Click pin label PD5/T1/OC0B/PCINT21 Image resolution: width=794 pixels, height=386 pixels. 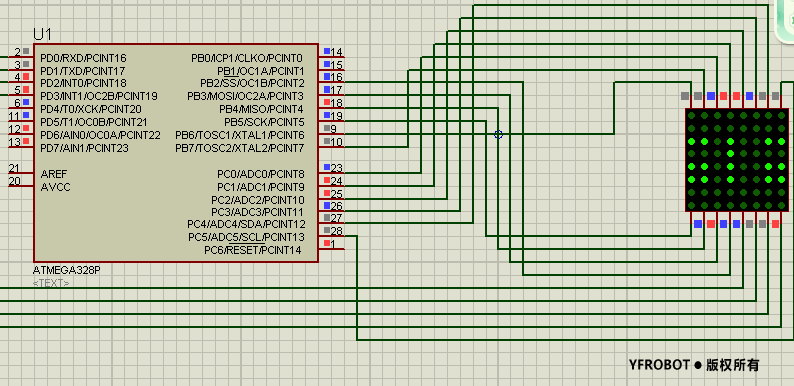[94, 123]
